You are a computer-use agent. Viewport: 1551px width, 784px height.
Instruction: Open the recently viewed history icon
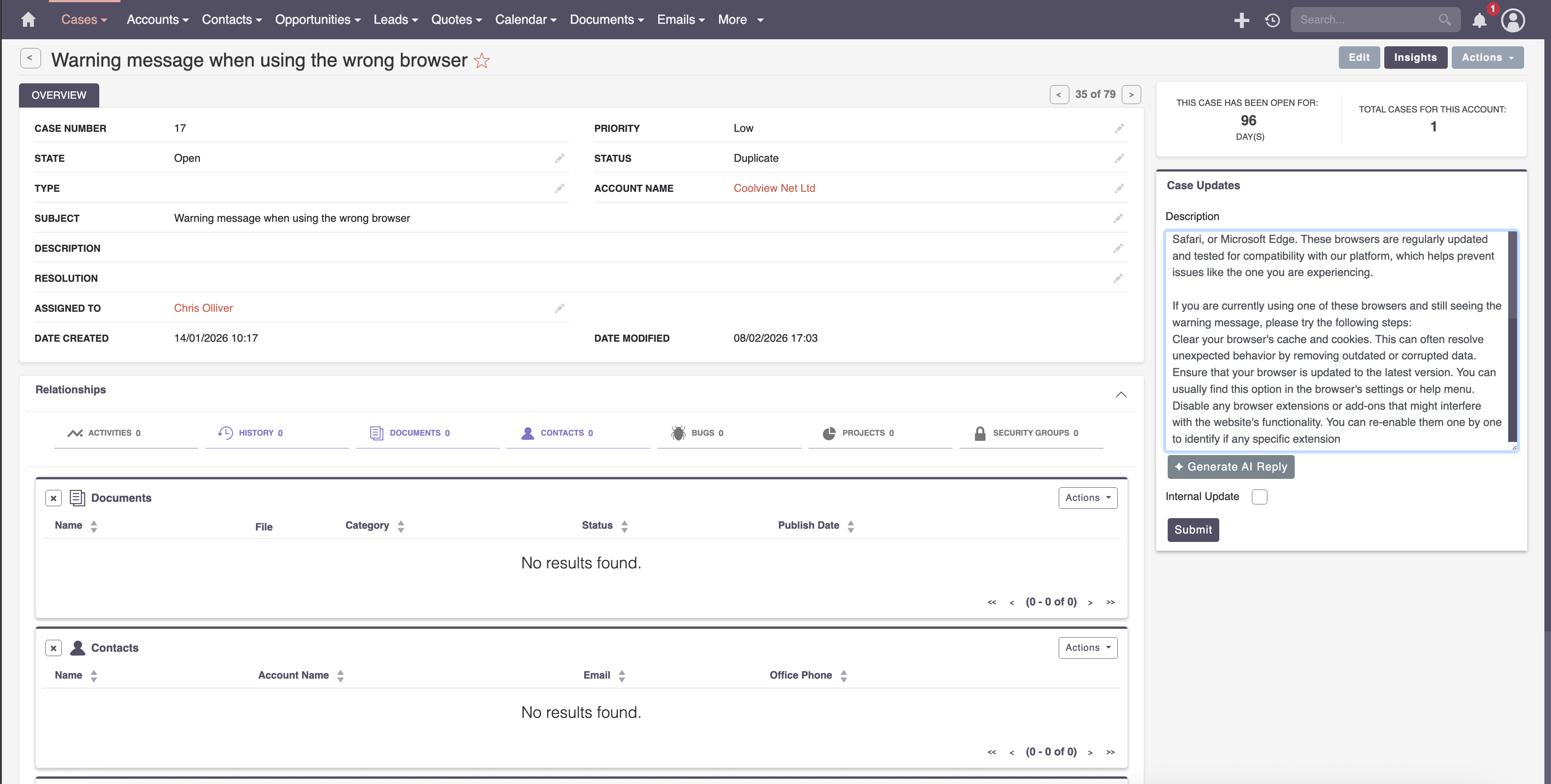(1272, 20)
